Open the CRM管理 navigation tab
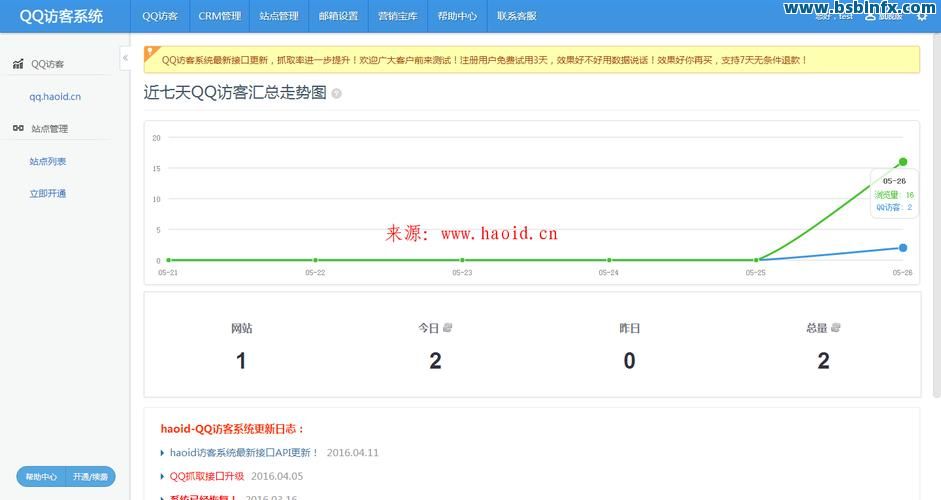The image size is (941, 500). 220,16
